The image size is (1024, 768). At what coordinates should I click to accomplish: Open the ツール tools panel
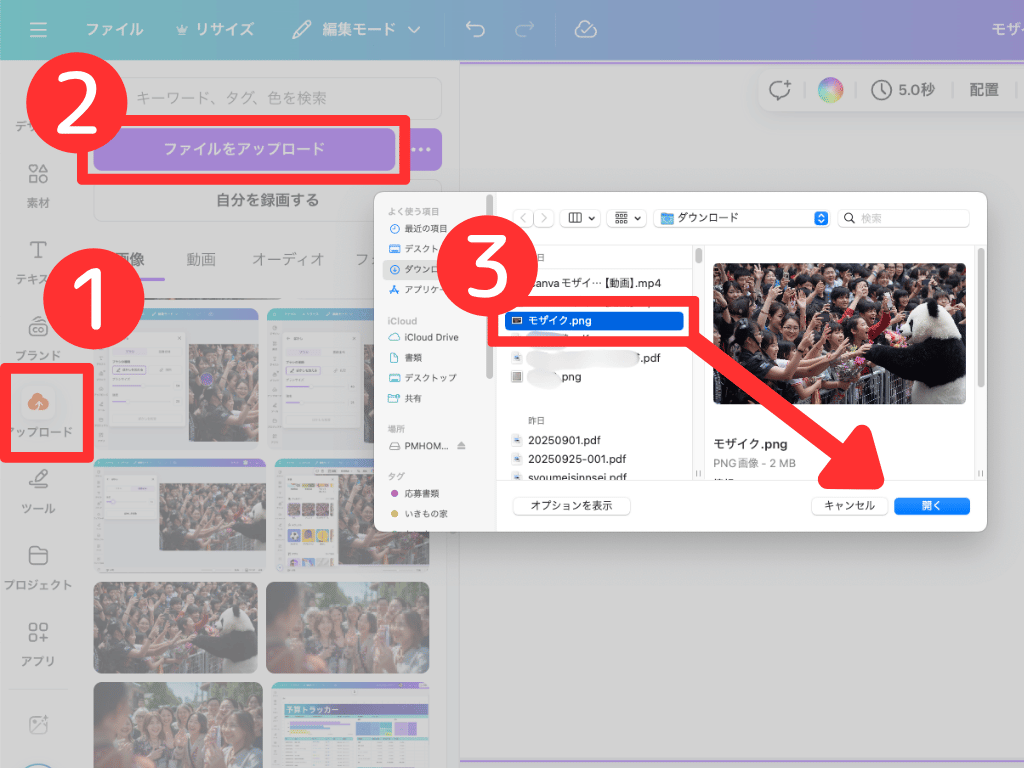pyautogui.click(x=38, y=490)
